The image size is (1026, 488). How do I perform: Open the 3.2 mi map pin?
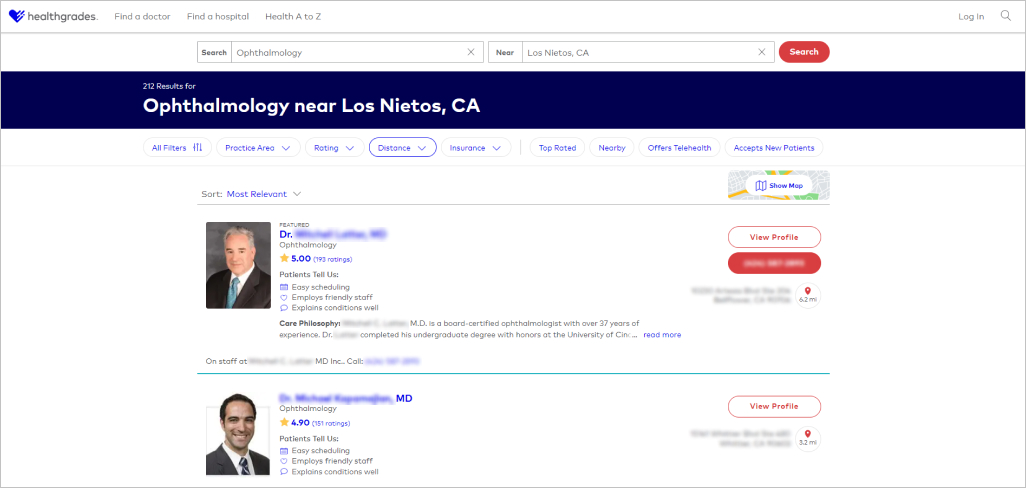coord(807,437)
